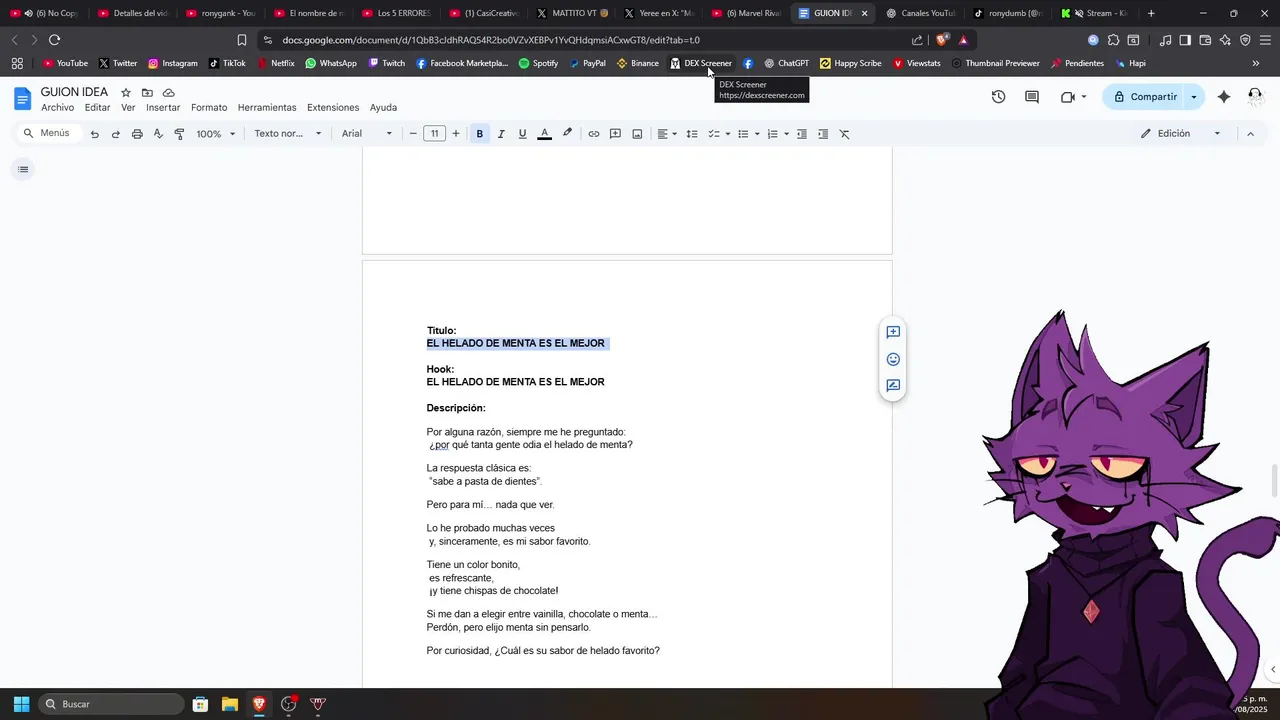Start a Meet video call
The width and height of the screenshot is (1280, 720).
tap(1067, 97)
